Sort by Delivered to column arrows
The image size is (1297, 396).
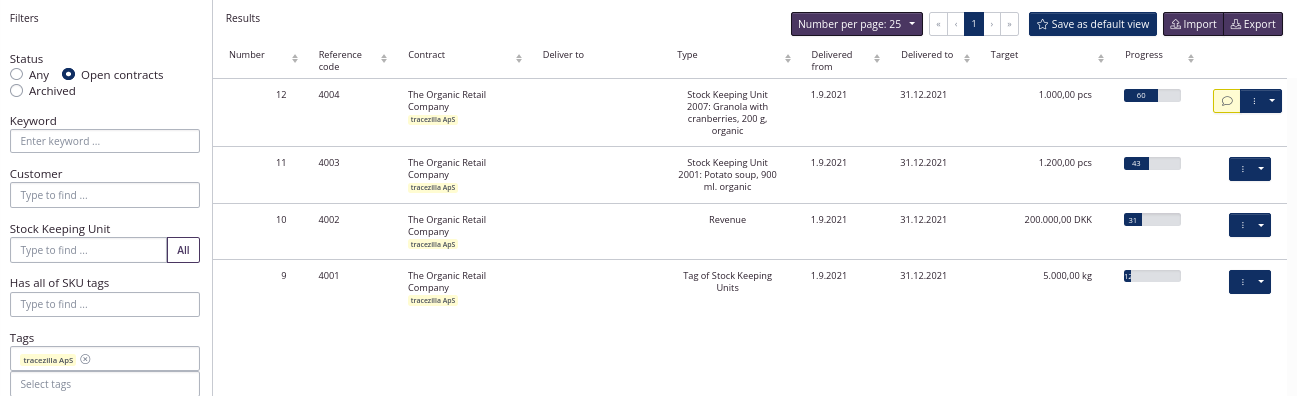point(966,60)
